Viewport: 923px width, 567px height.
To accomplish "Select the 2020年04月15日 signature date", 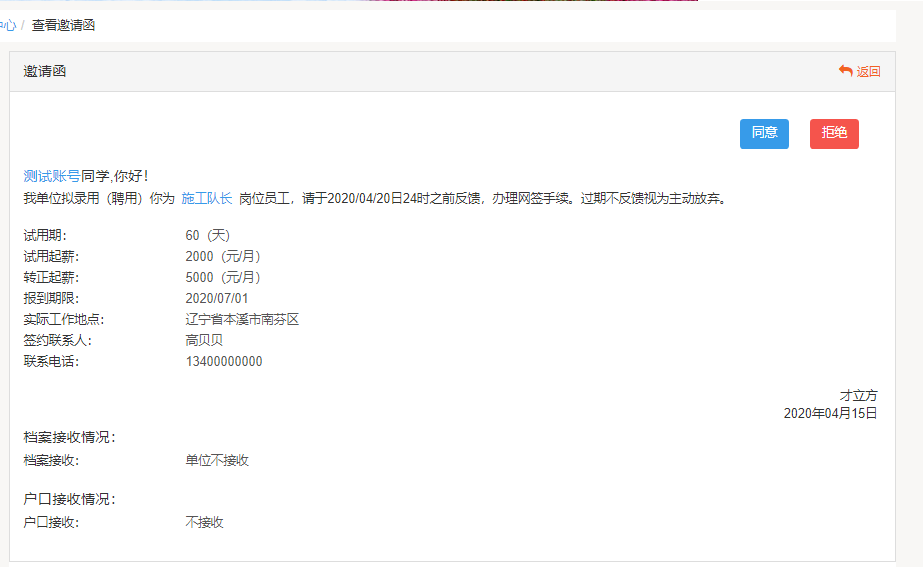I will [830, 413].
